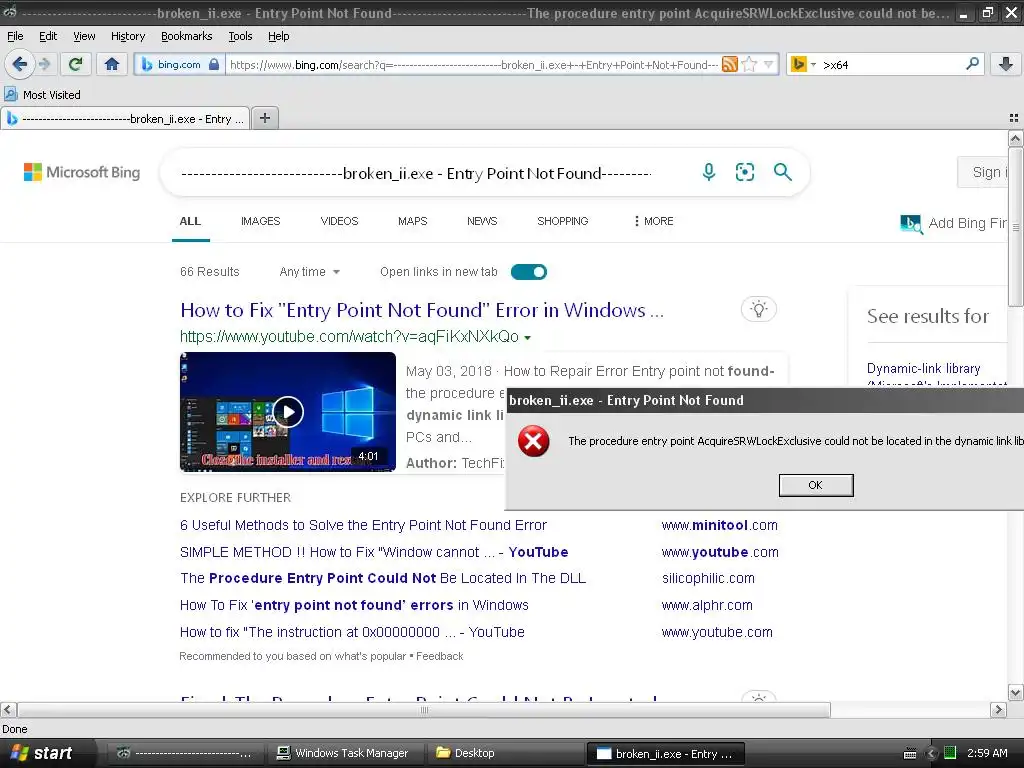Viewport: 1024px width, 768px height.
Task: Click the Feedback link
Action: [440, 656]
